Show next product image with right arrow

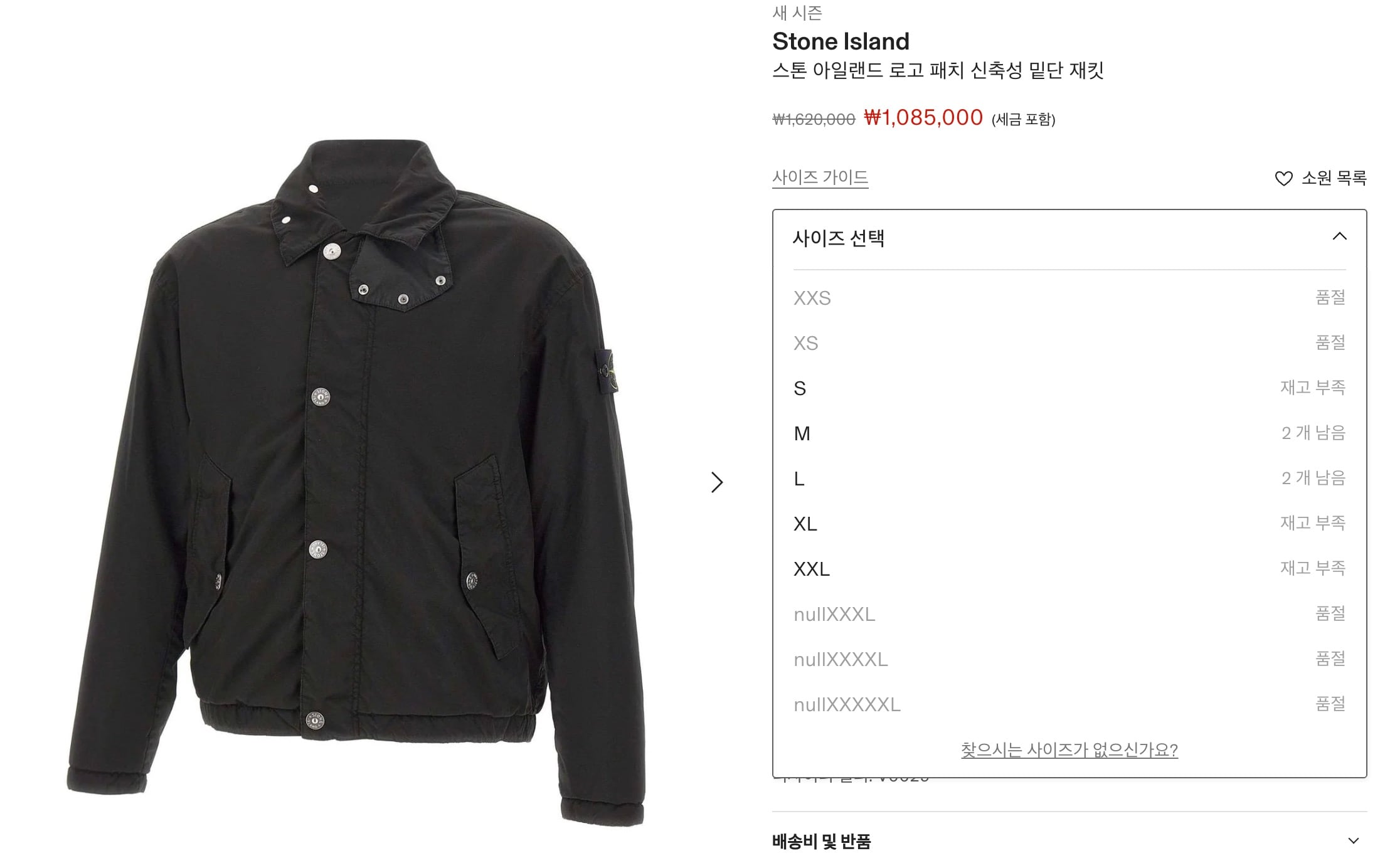point(717,482)
